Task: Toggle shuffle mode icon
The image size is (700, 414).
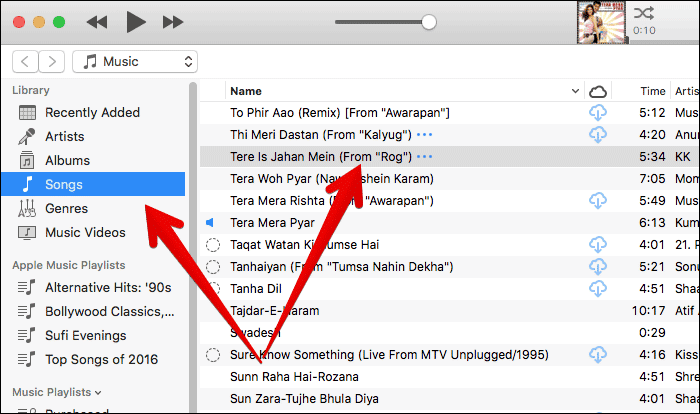Action: pyautogui.click(x=644, y=13)
